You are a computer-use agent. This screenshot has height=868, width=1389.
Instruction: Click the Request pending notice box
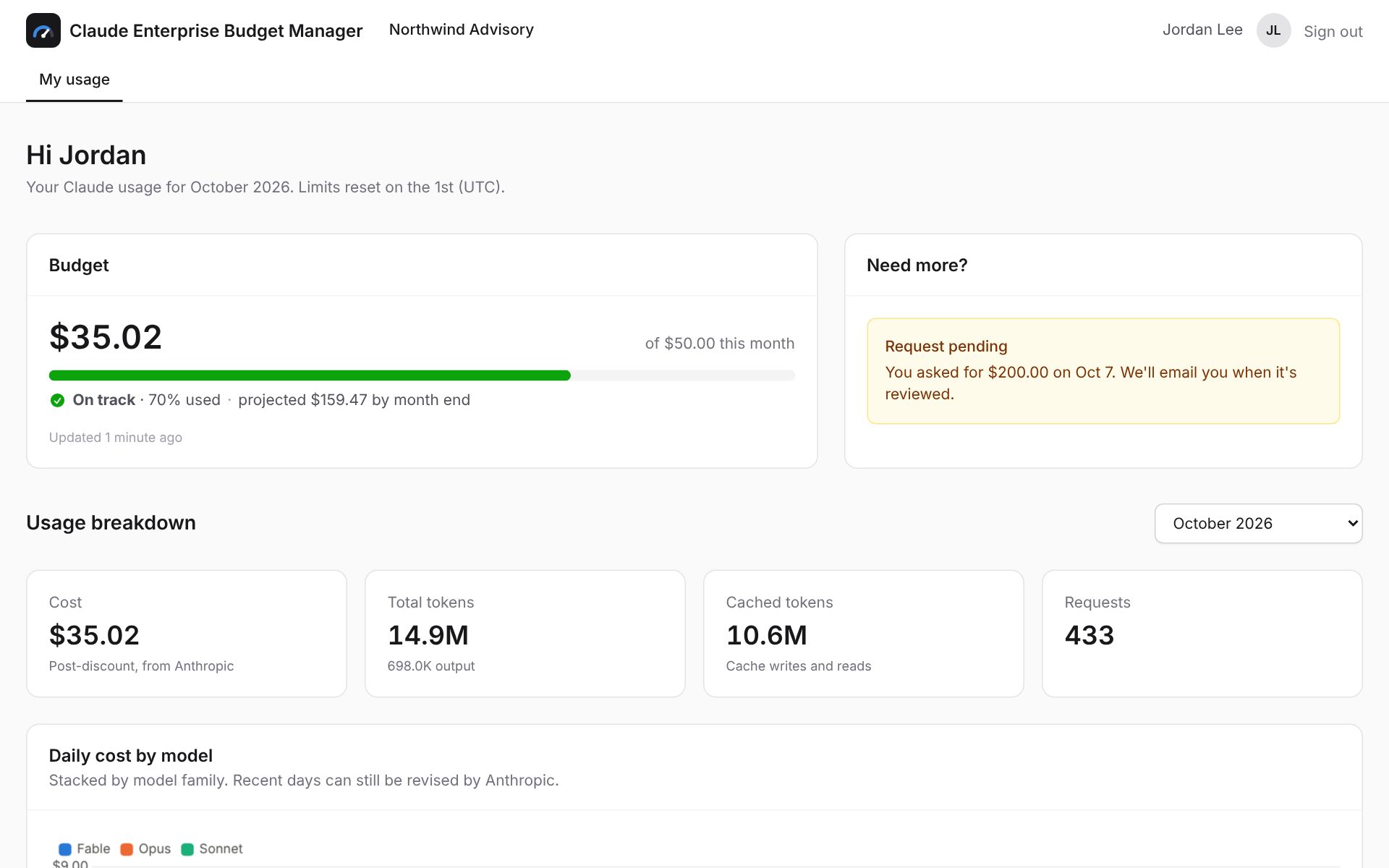pos(1103,371)
